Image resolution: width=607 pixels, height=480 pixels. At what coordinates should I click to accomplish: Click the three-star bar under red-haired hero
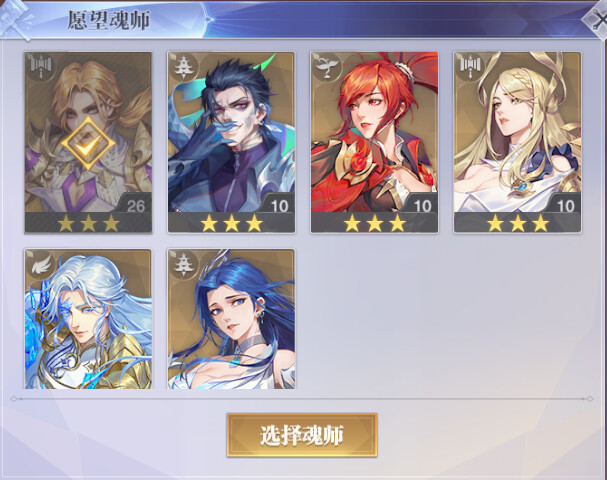tap(374, 223)
